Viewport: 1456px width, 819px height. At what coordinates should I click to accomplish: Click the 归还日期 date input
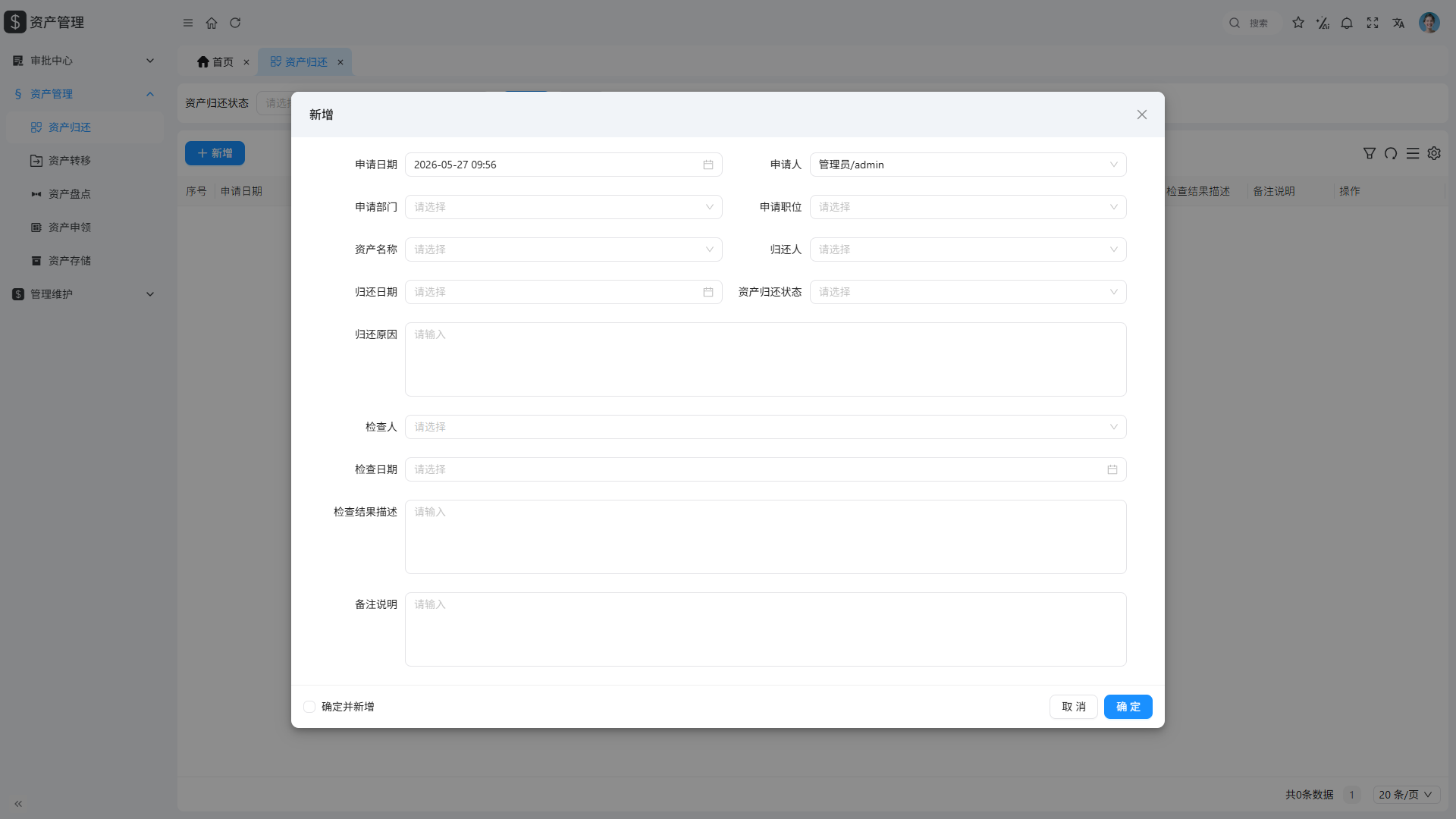click(563, 292)
